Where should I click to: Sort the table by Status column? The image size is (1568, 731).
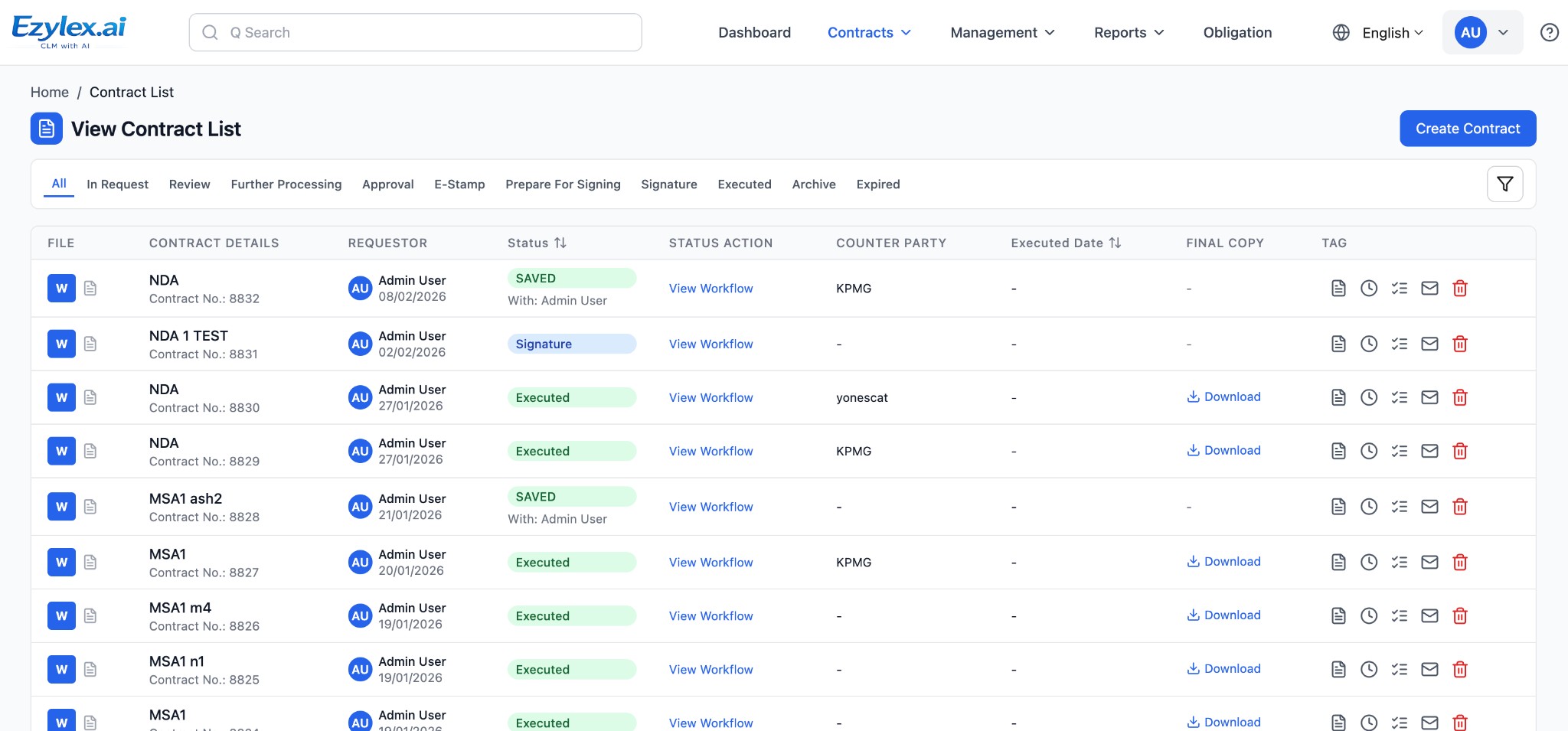(560, 243)
